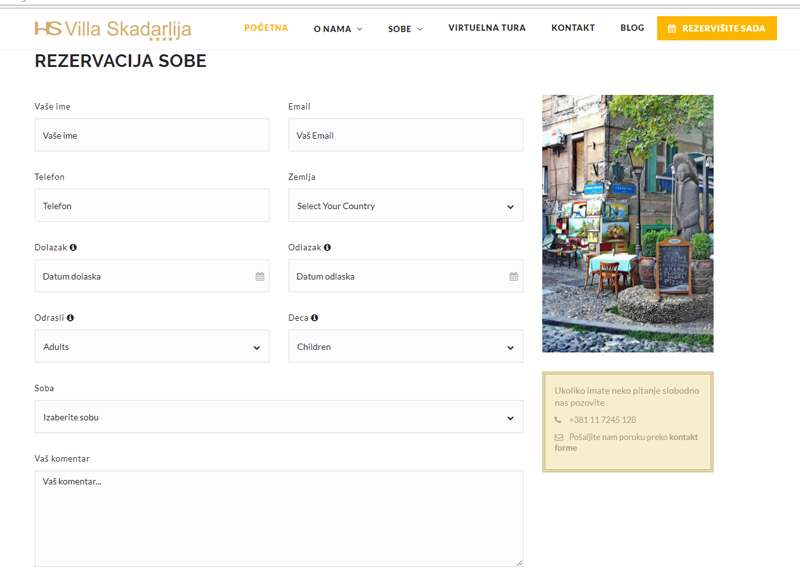Viewport: 800px width, 568px height.
Task: Click the phone icon beside +381 number
Action: pyautogui.click(x=558, y=420)
